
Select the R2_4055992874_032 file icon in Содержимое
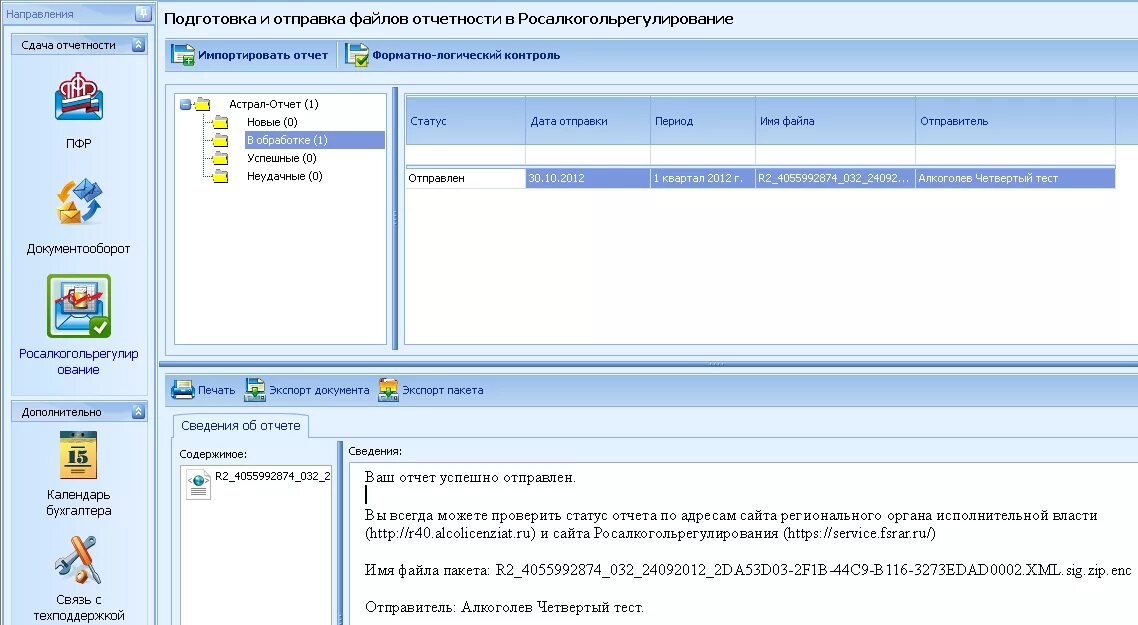tap(198, 483)
